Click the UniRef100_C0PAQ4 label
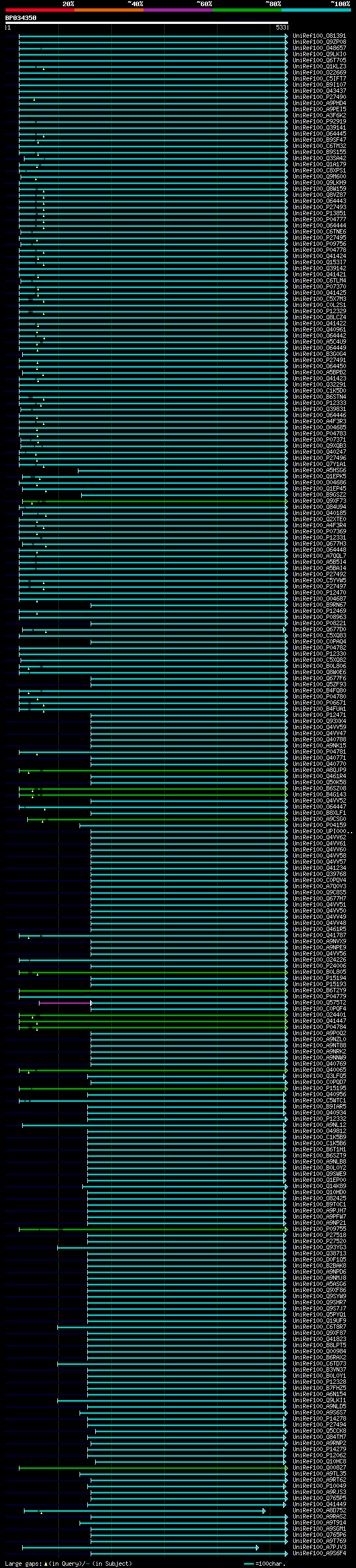This screenshot has width=356, height=1568. click(x=319, y=641)
